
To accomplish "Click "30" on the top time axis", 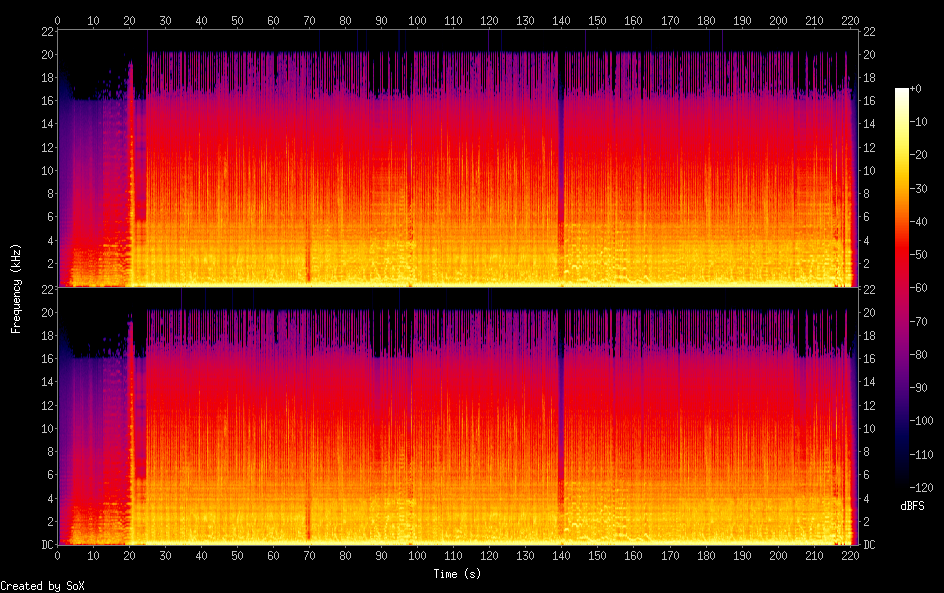I will [165, 21].
